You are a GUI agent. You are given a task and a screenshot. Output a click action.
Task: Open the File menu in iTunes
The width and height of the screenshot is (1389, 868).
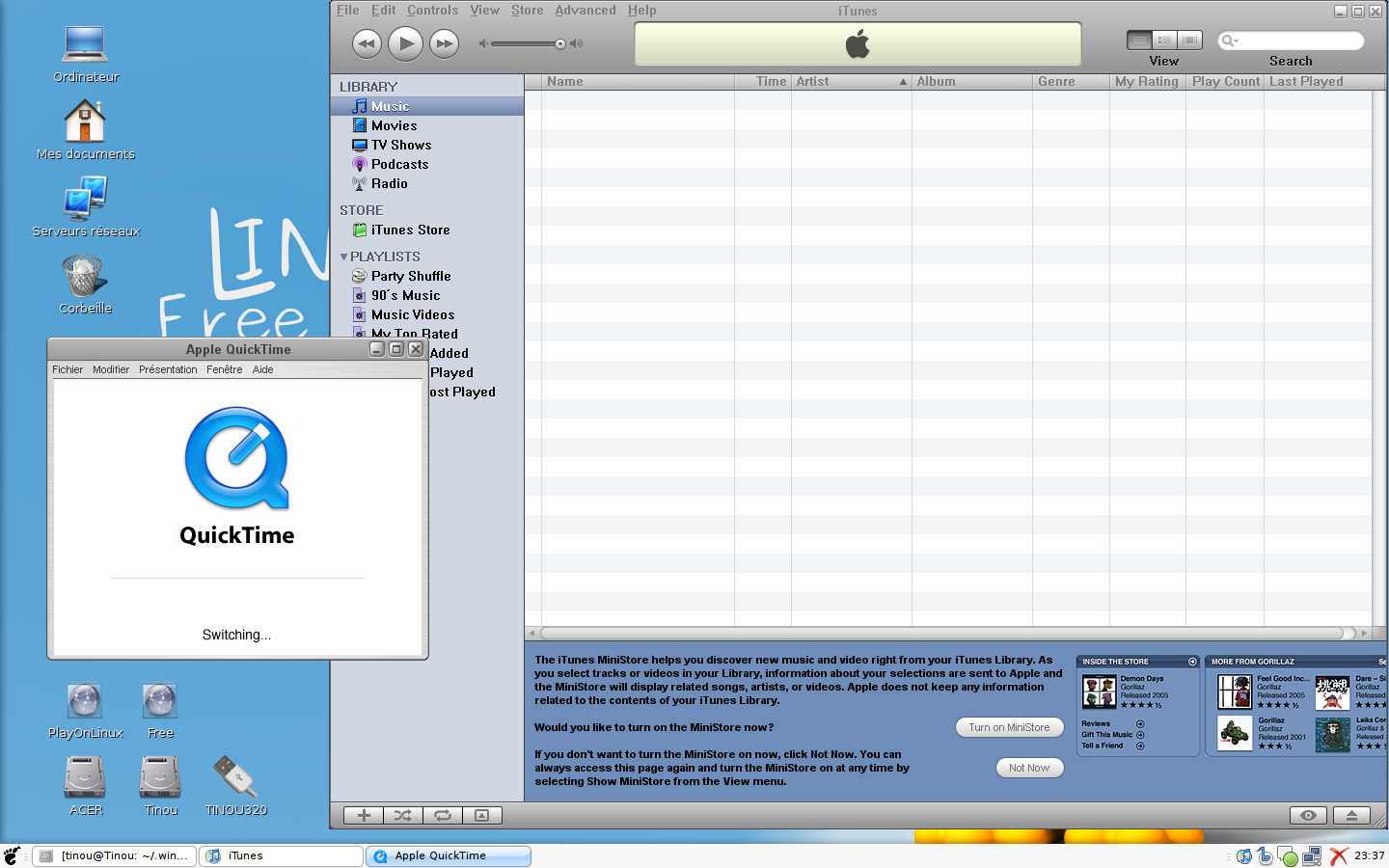coord(347,10)
